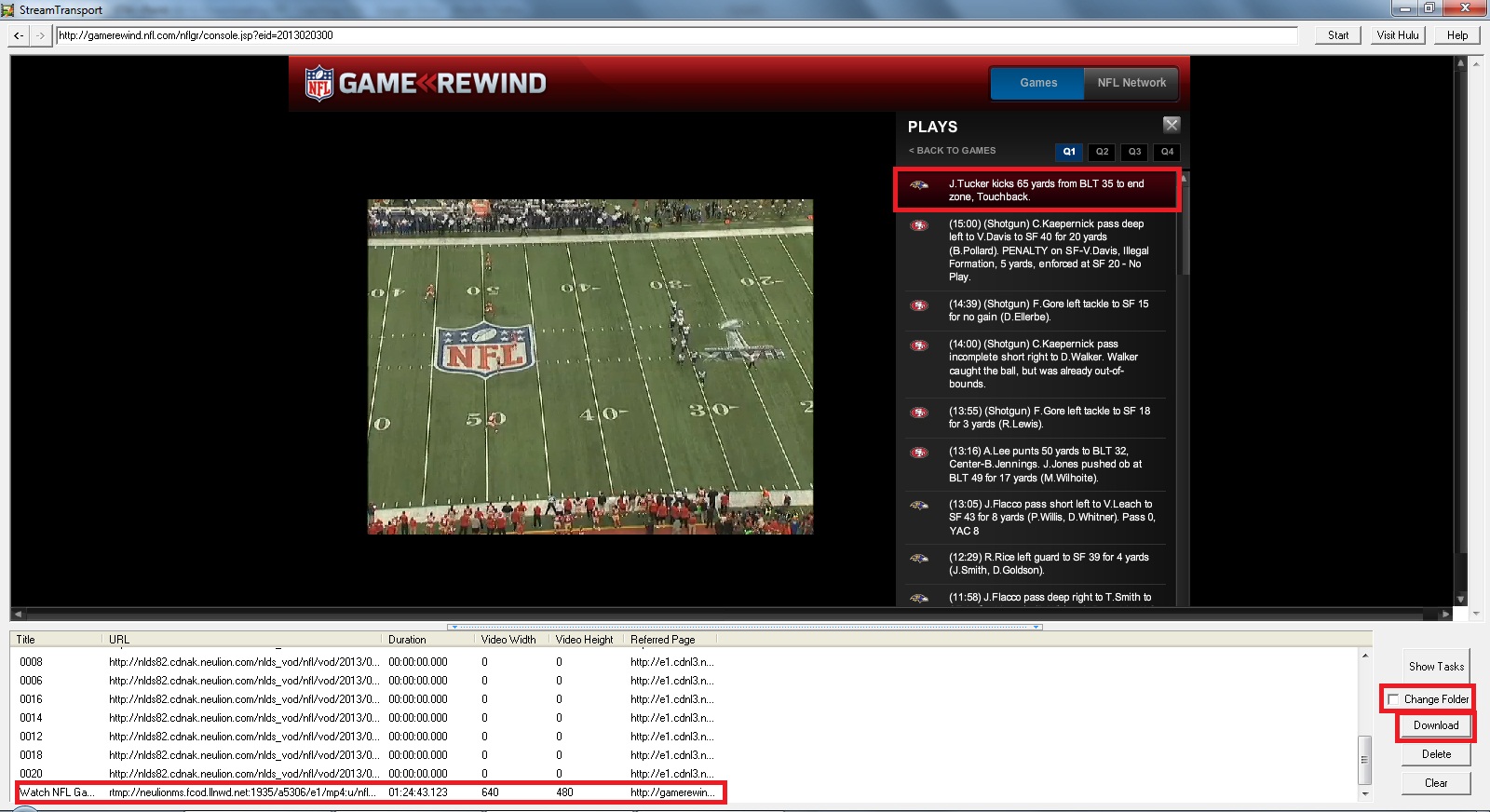This screenshot has height=812, width=1490.
Task: Click the capture list scroll-up arrow
Action: click(1364, 656)
